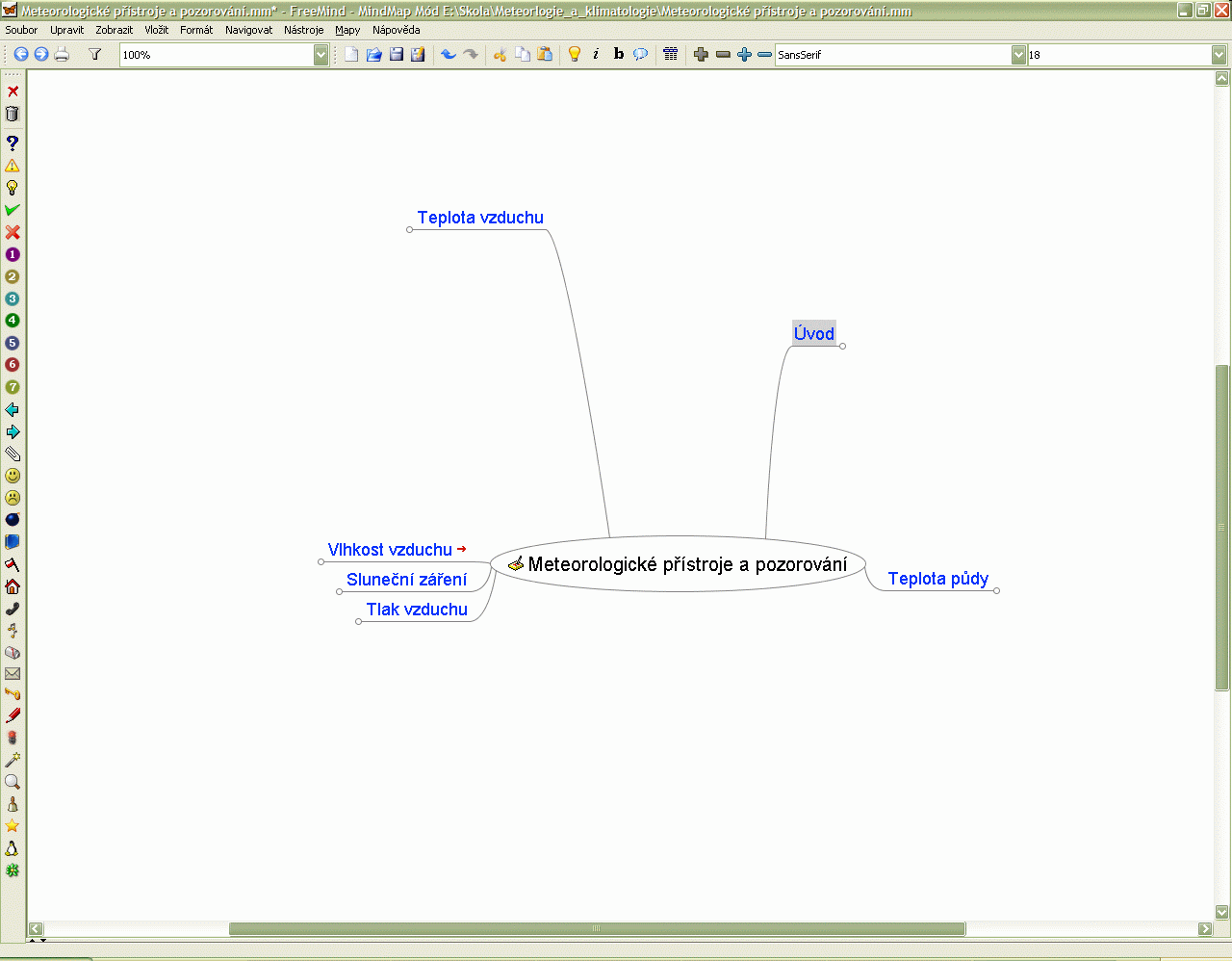Viewport: 1232px width, 961px height.
Task: Add the question mark icon to node
Action: pyautogui.click(x=13, y=143)
